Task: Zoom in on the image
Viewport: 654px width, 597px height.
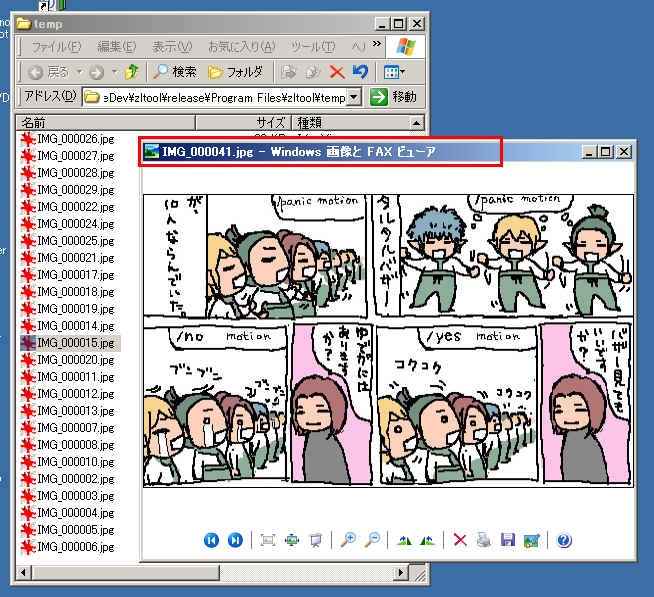Action: pyautogui.click(x=348, y=540)
